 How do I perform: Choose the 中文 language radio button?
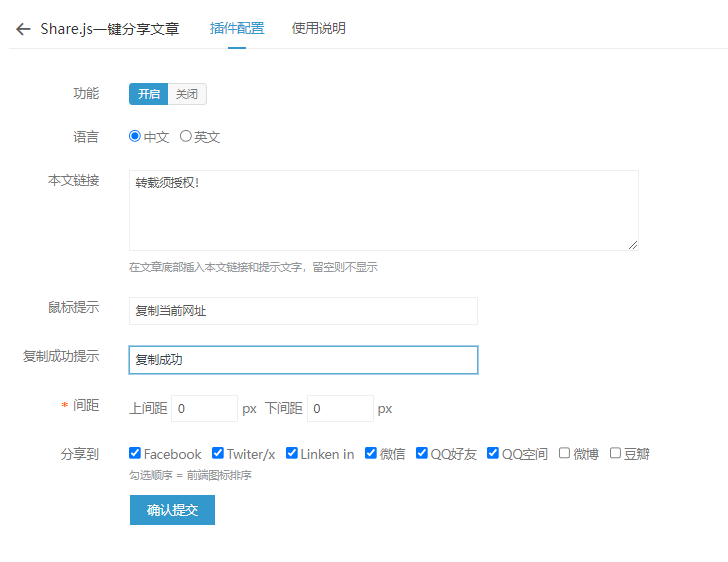tap(135, 136)
